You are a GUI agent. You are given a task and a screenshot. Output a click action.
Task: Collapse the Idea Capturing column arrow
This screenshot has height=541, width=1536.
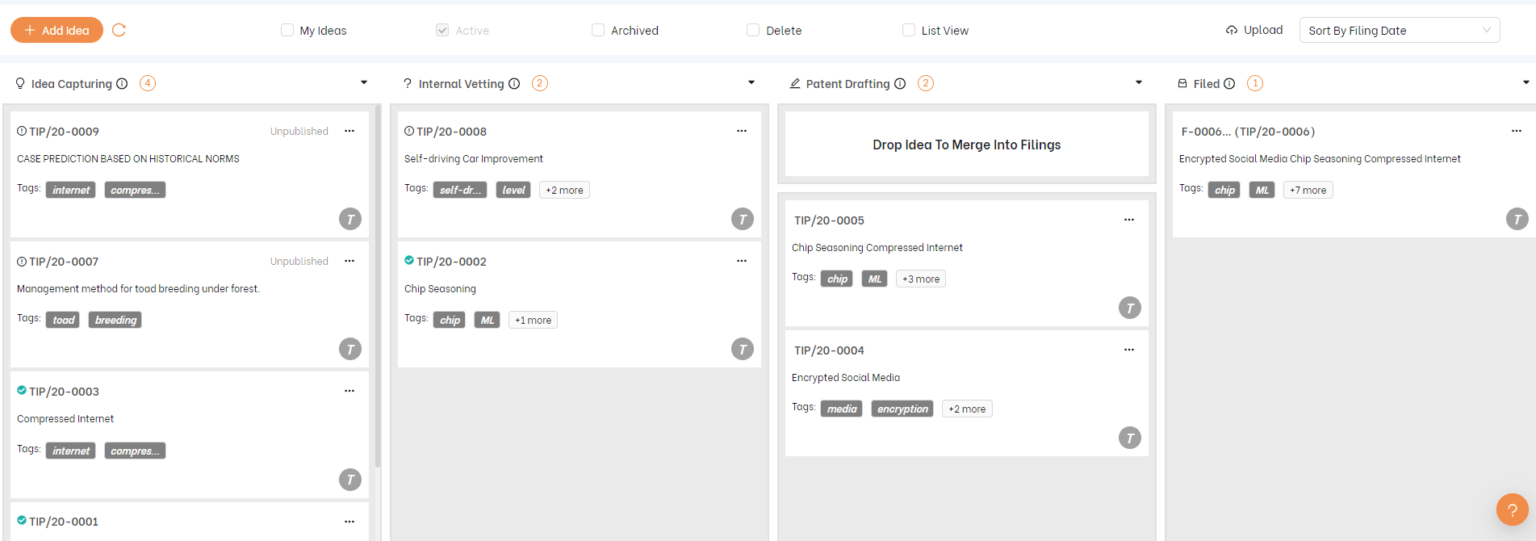pyautogui.click(x=364, y=83)
